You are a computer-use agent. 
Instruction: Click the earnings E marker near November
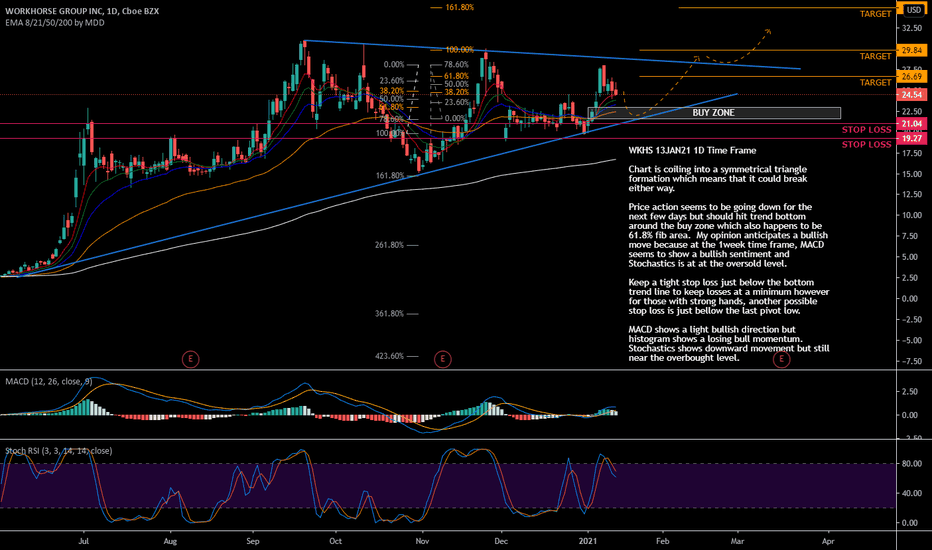point(442,359)
